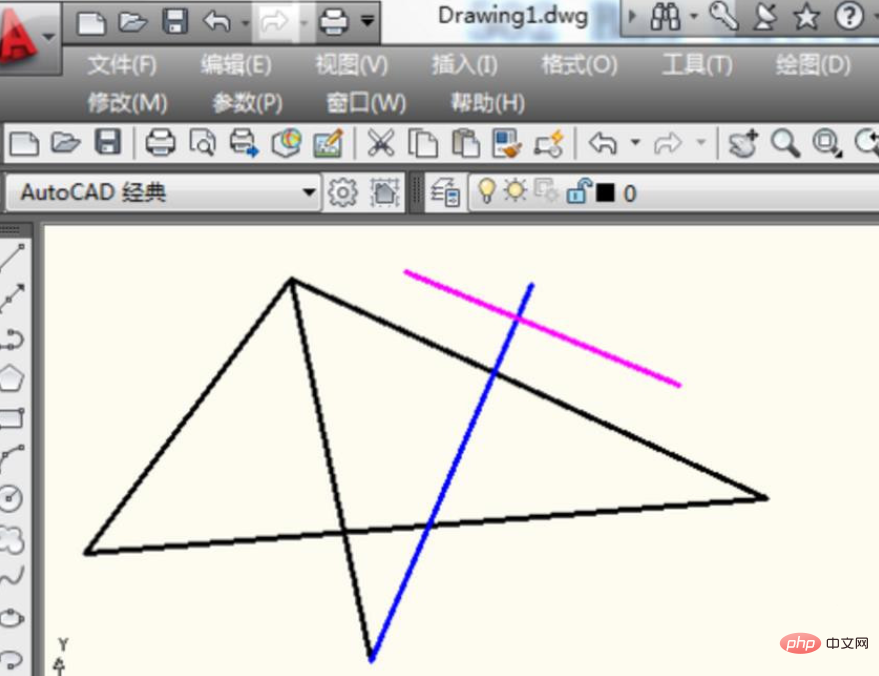Screen dimensions: 879x676
Task: Select the Line draw tool
Action: [x=12, y=258]
